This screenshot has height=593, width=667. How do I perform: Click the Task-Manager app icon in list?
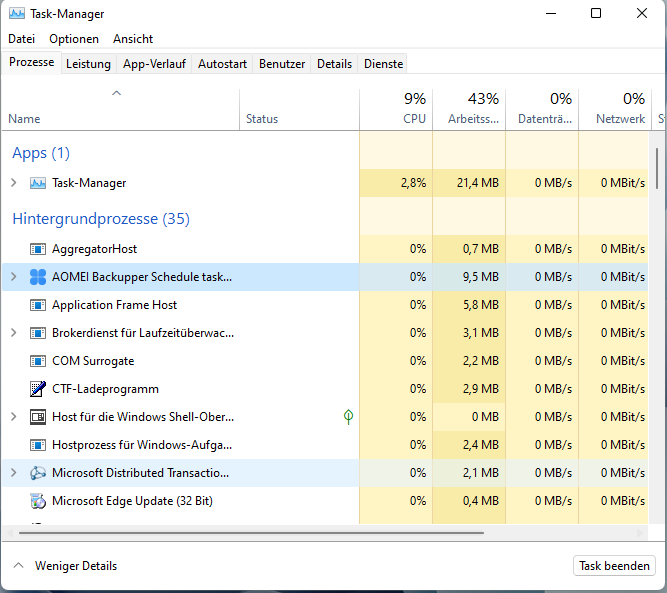(38, 183)
